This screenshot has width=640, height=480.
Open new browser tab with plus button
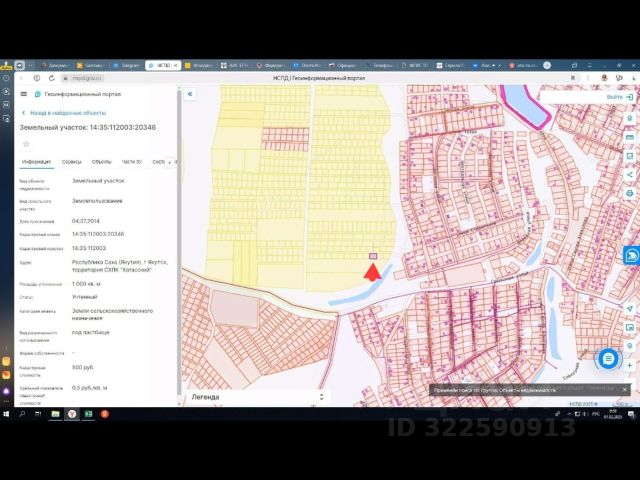547,65
